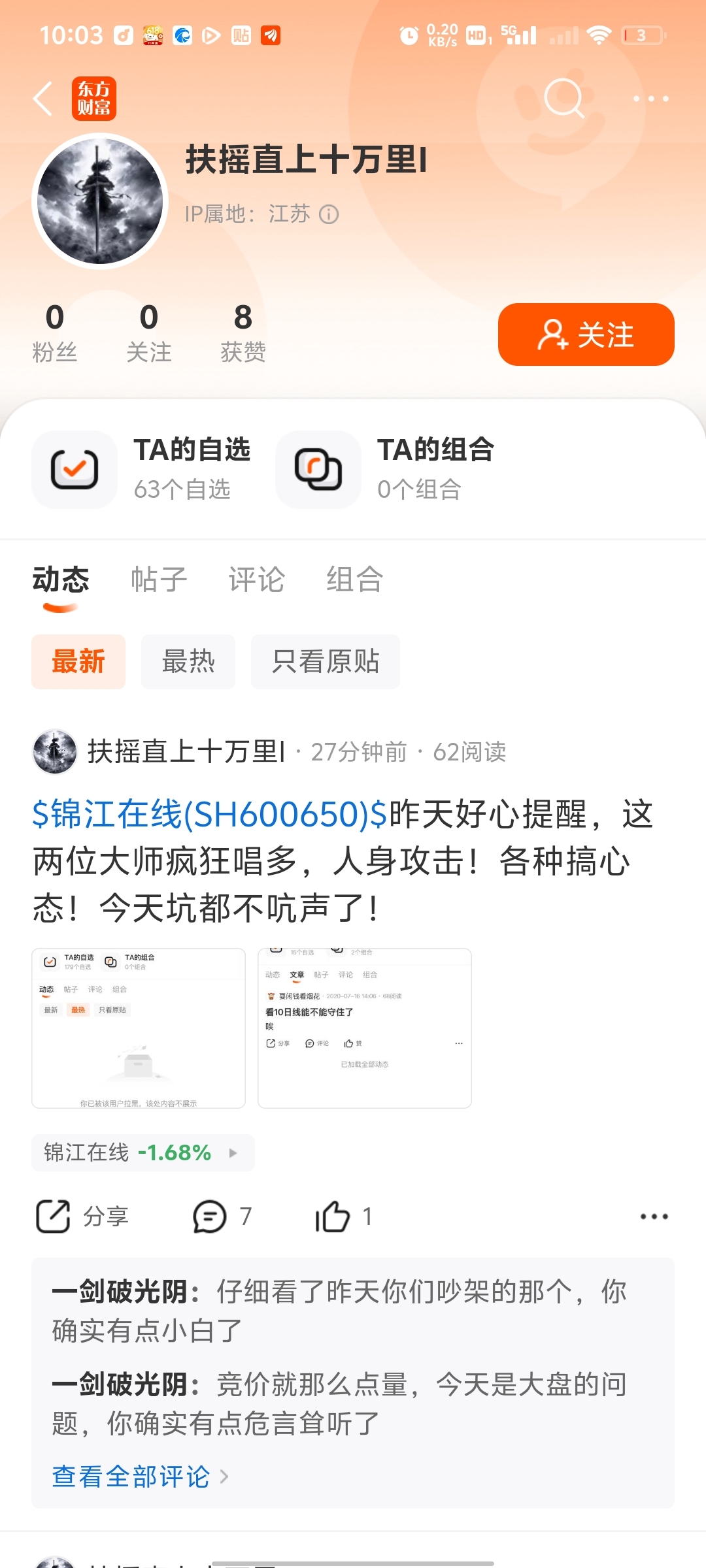The height and width of the screenshot is (1568, 706).
Task: Expand 查看全部评论 chevron
Action: pyautogui.click(x=224, y=1477)
